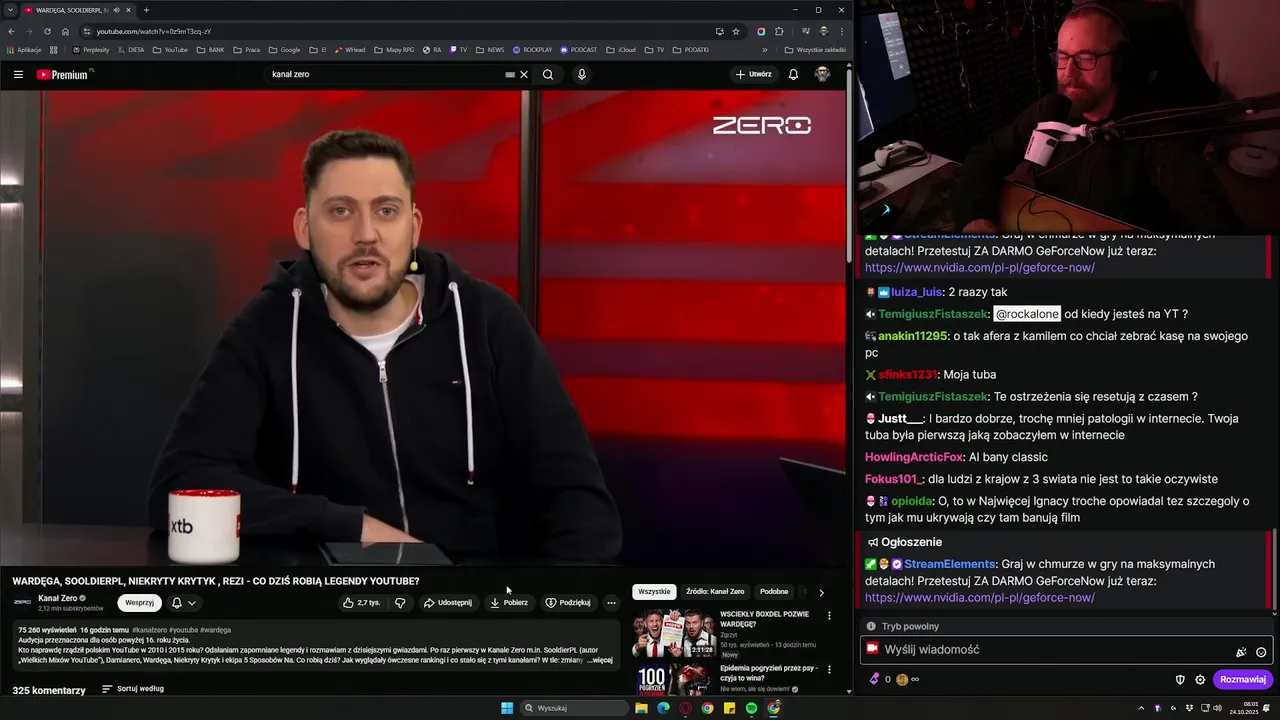Open the channel points bits icon
1280x720 pixels.
(874, 679)
